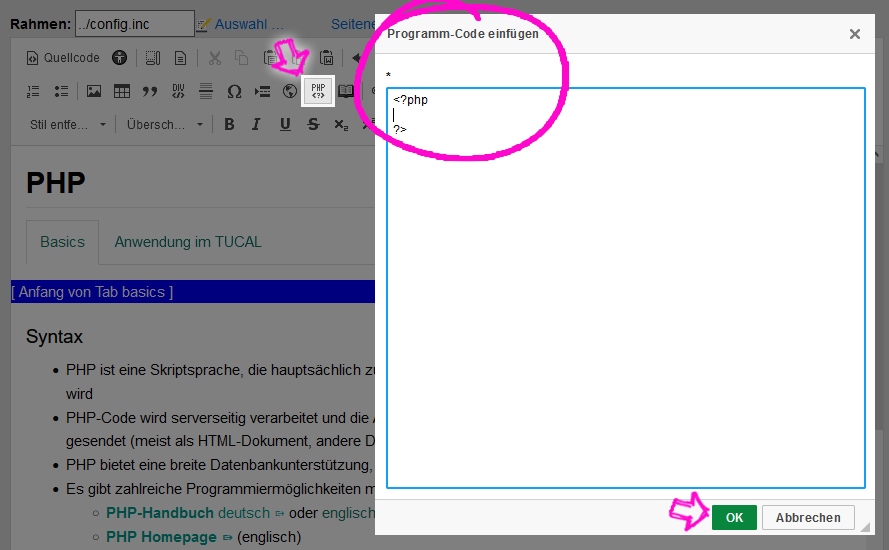Toggle italic formatting
889x550 pixels.
pyautogui.click(x=257, y=125)
